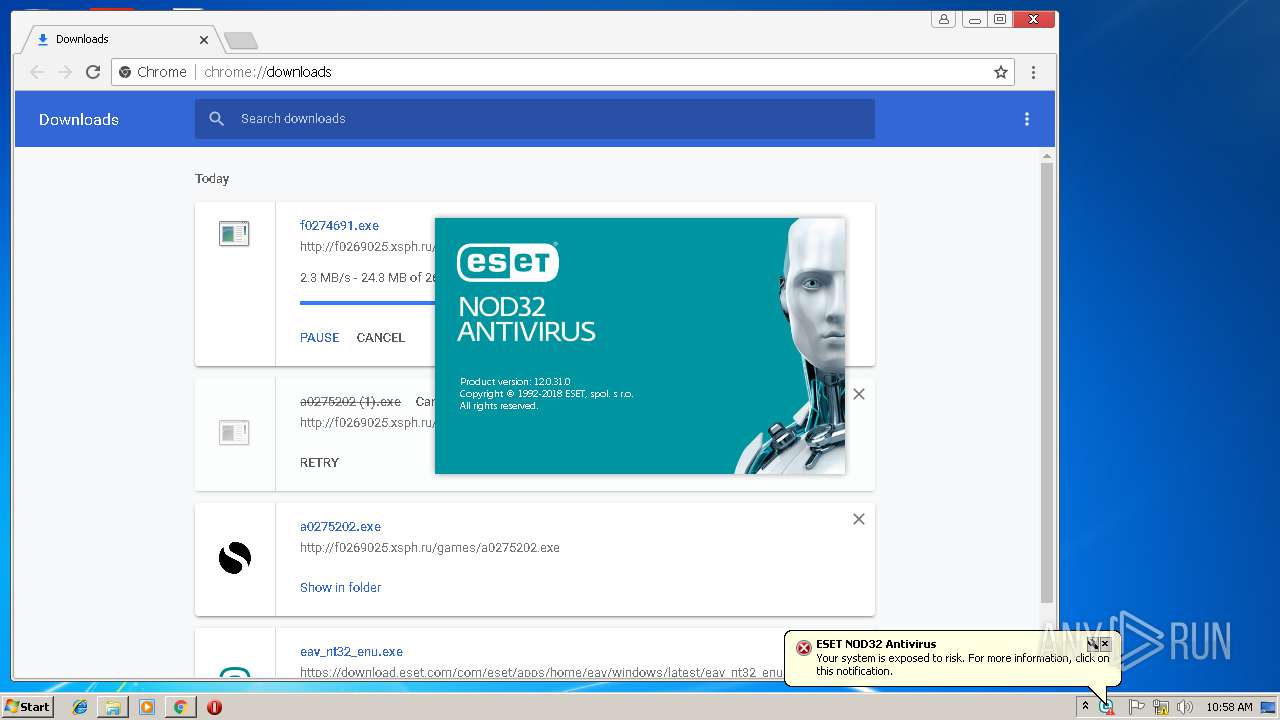Open the Downloads page more actions menu
This screenshot has height=720, width=1280.
click(1026, 119)
